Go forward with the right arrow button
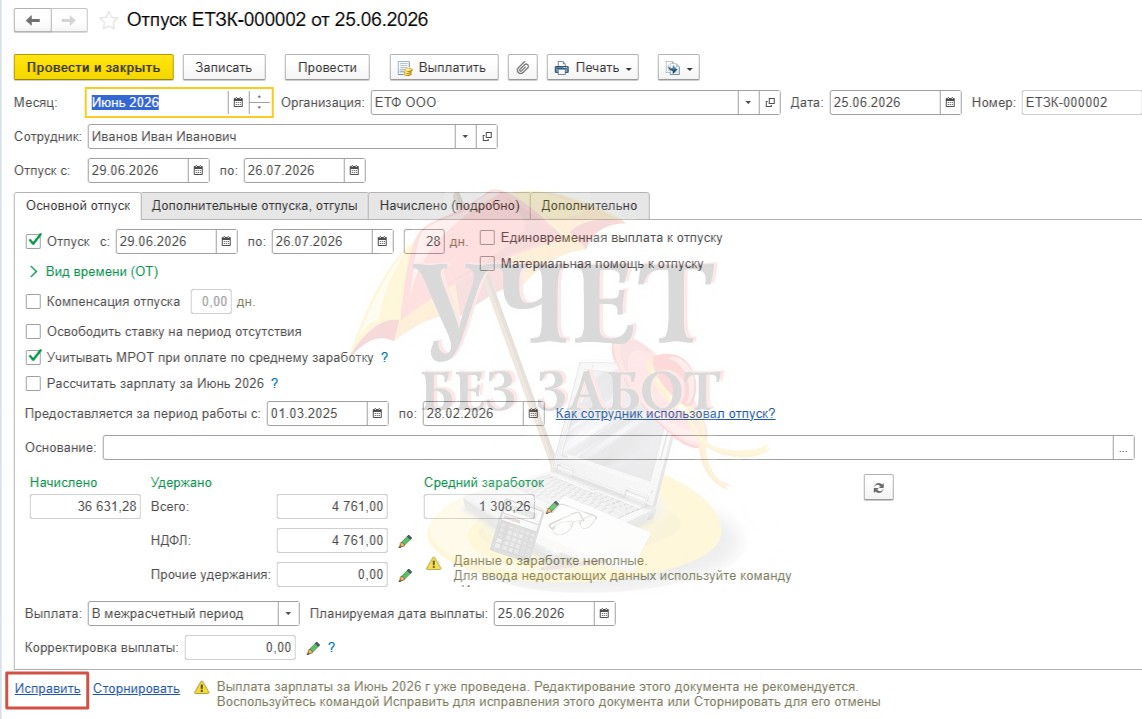1142x719 pixels. pos(69,20)
